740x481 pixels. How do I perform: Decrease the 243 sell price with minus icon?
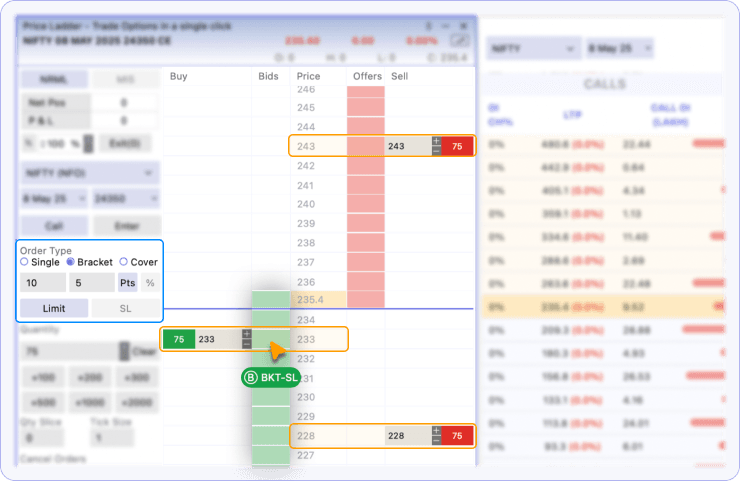[x=437, y=151]
